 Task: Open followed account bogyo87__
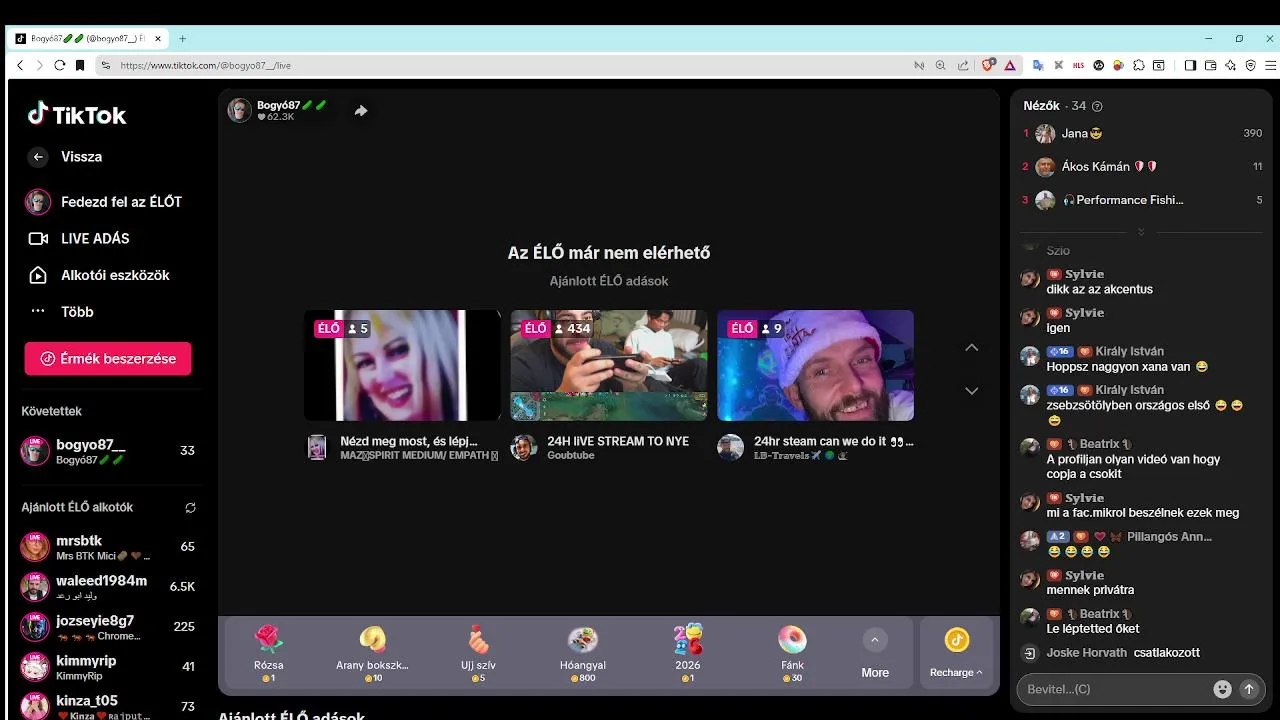(x=108, y=451)
